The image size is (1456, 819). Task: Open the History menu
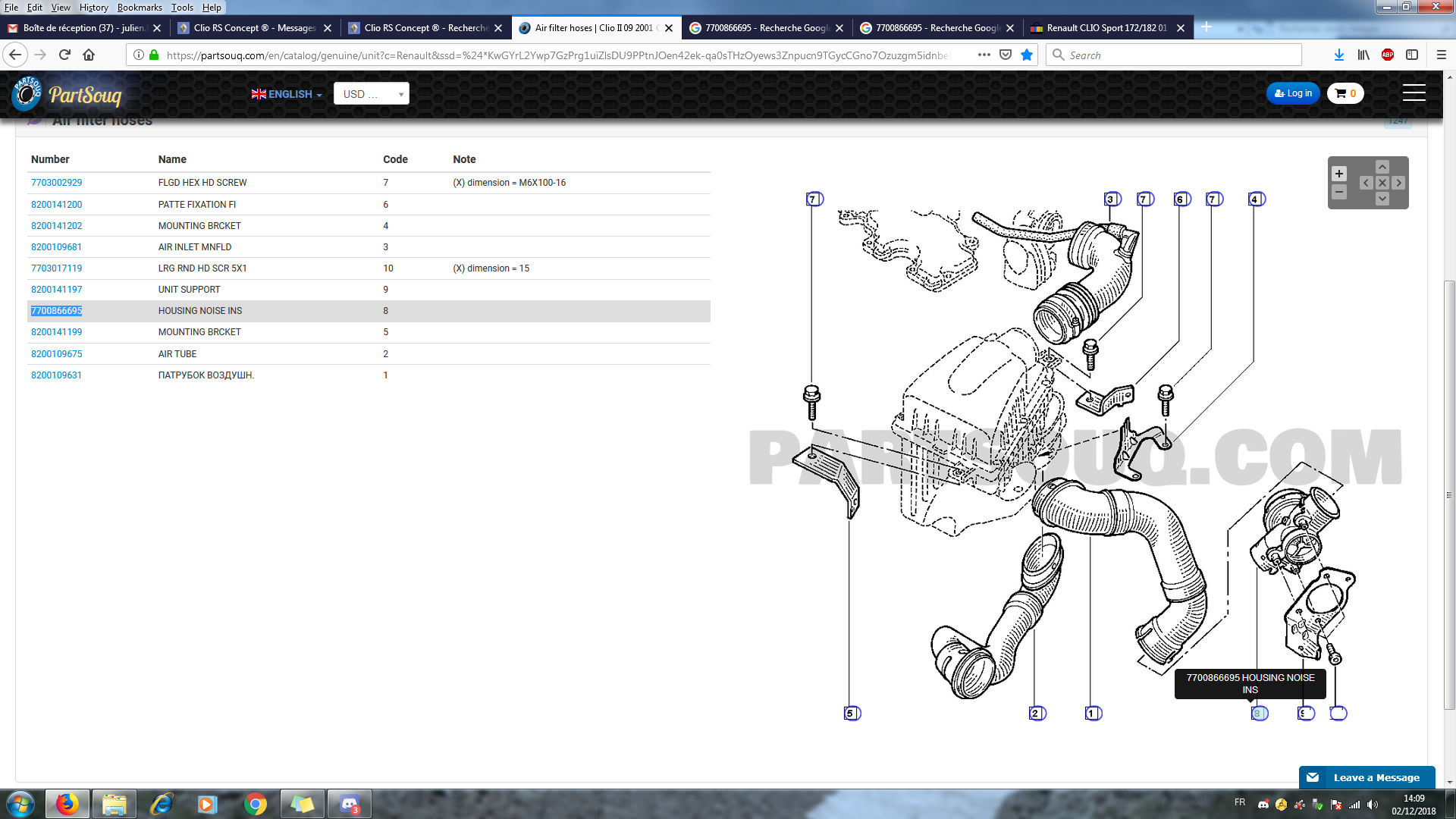click(x=93, y=8)
